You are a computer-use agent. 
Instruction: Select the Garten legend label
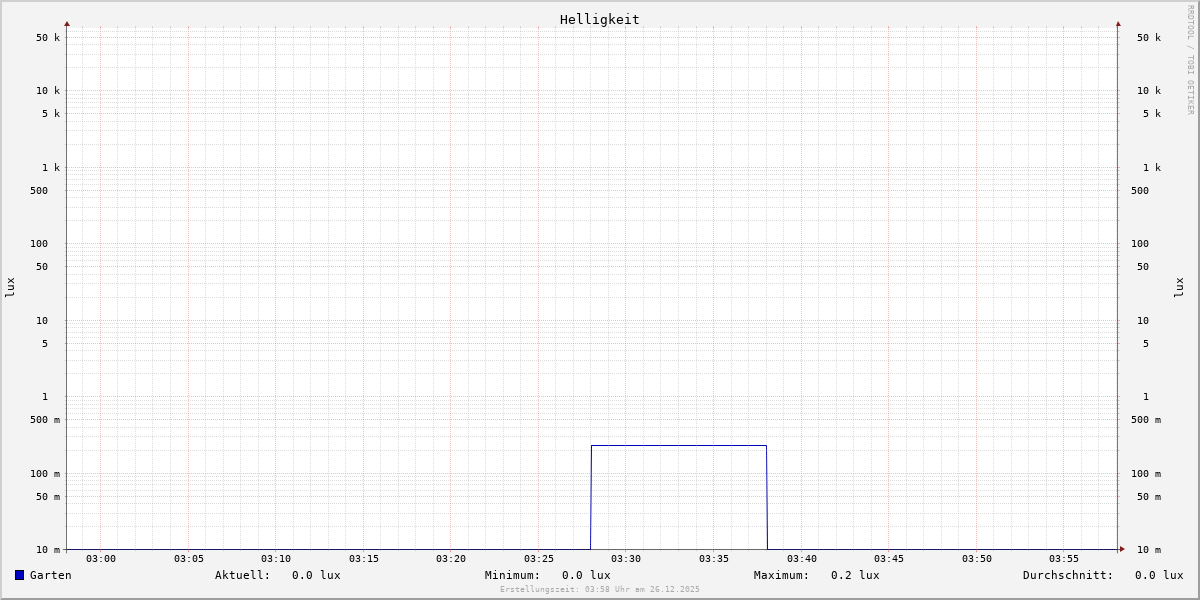pyautogui.click(x=51, y=575)
